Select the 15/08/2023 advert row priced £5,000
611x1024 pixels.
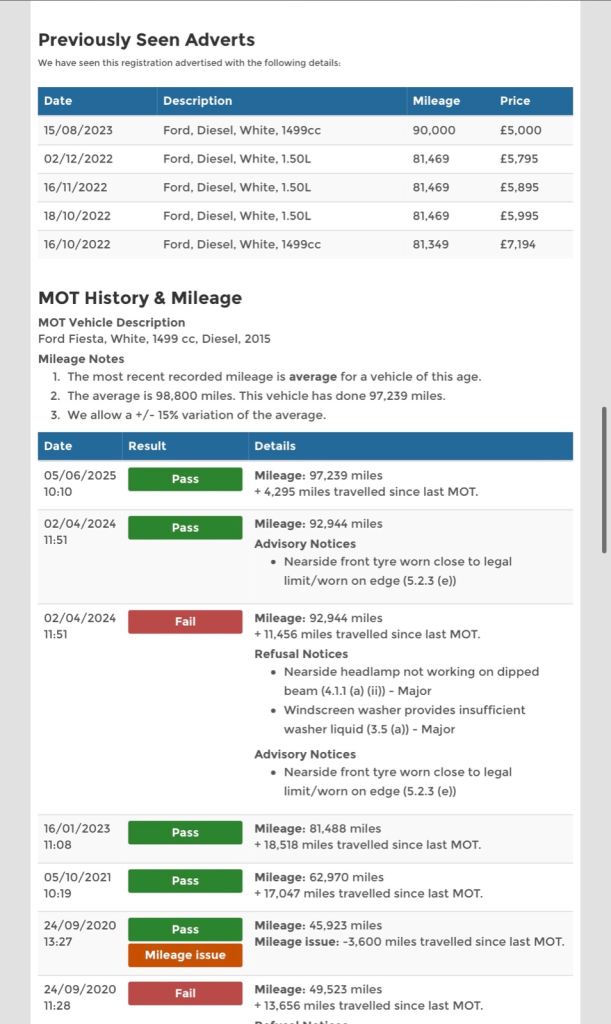[x=305, y=130]
